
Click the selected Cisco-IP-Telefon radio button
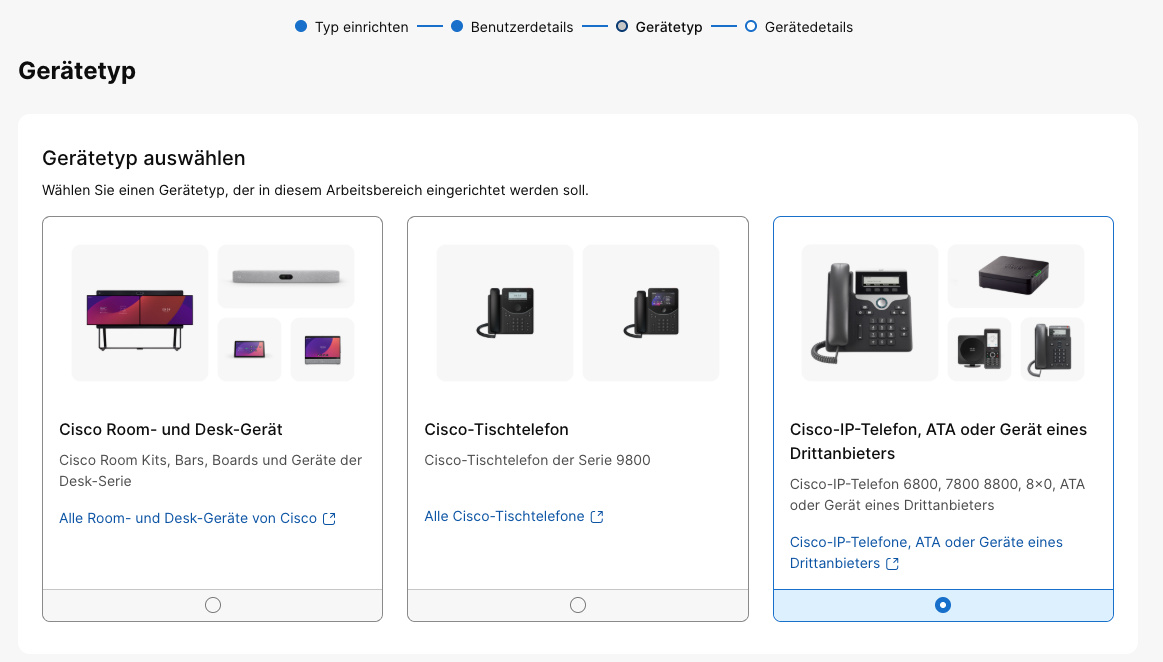[943, 605]
